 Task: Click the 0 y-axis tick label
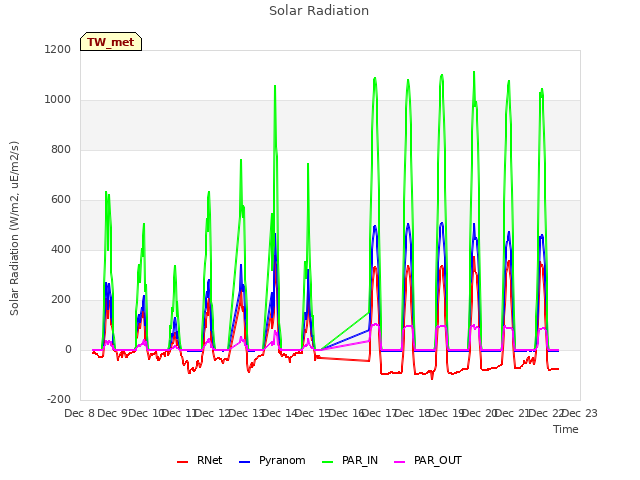click(68, 349)
